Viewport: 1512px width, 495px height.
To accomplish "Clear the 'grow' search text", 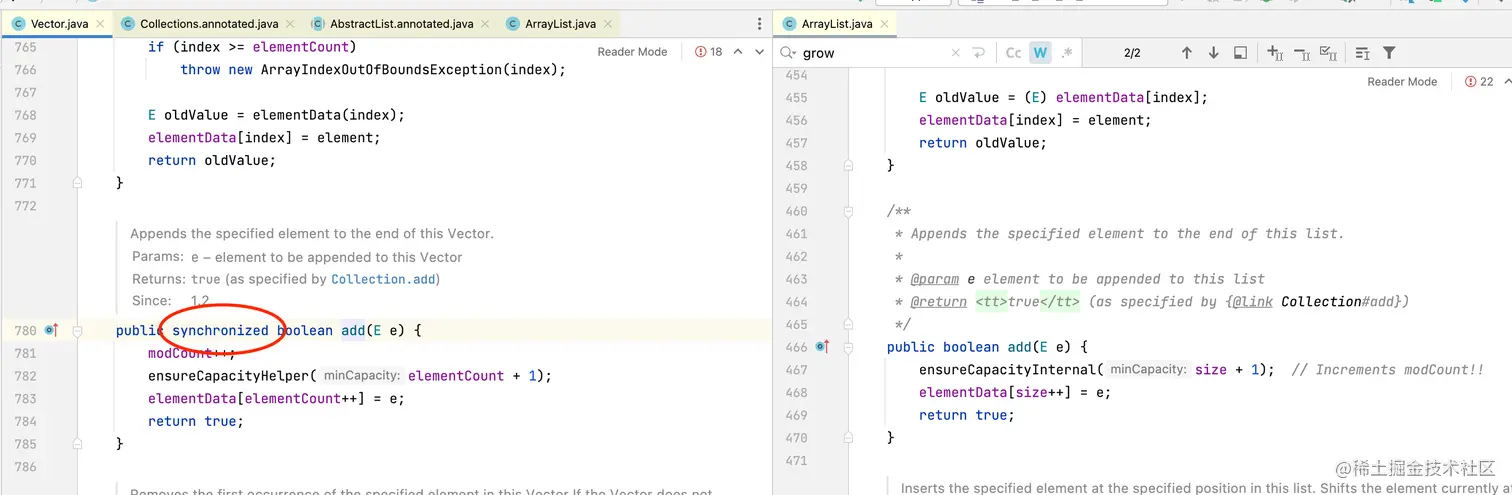I will [x=955, y=53].
